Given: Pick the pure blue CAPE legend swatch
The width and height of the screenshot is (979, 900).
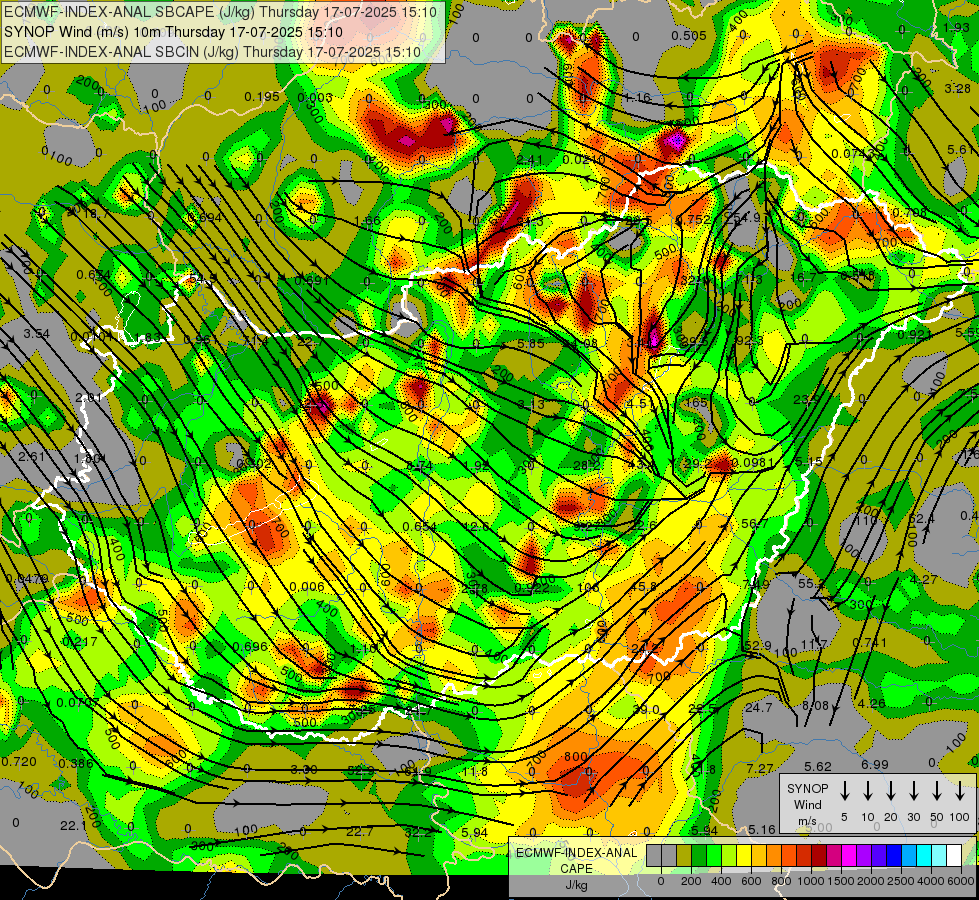Looking at the screenshot, I should pos(893,856).
